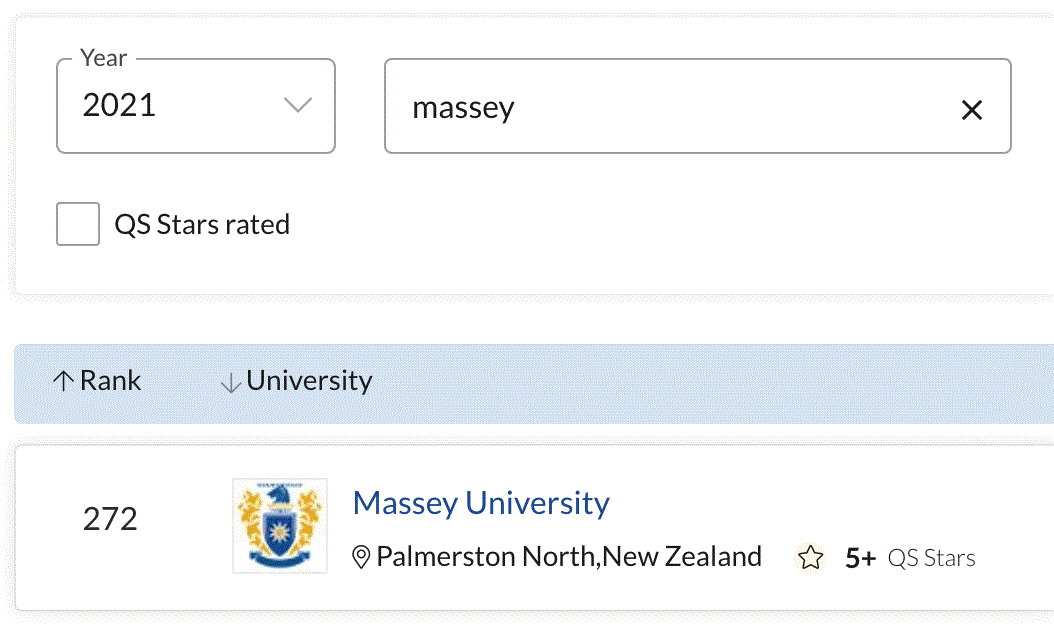Click the QS Stars text beside 5+
1054x630 pixels.
931,558
